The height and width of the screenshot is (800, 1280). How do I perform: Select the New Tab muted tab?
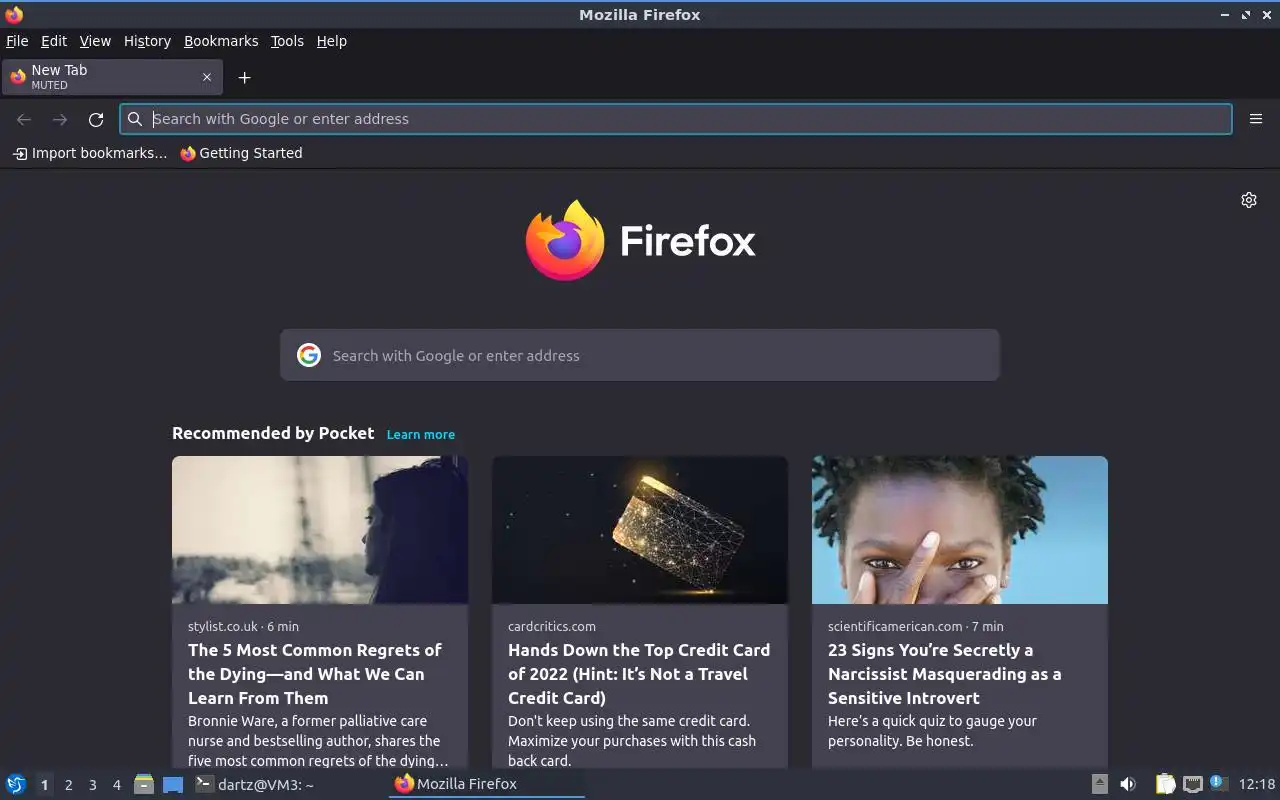pyautogui.click(x=112, y=77)
